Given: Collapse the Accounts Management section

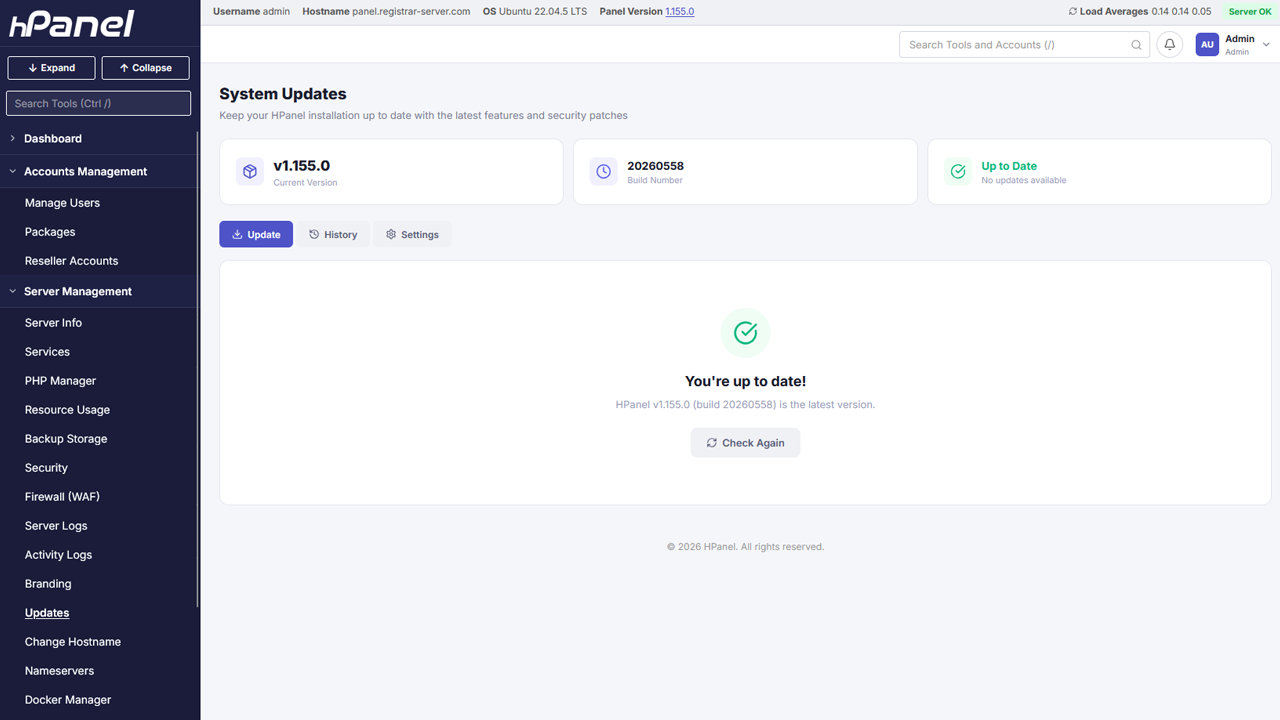Looking at the screenshot, I should click(x=100, y=172).
